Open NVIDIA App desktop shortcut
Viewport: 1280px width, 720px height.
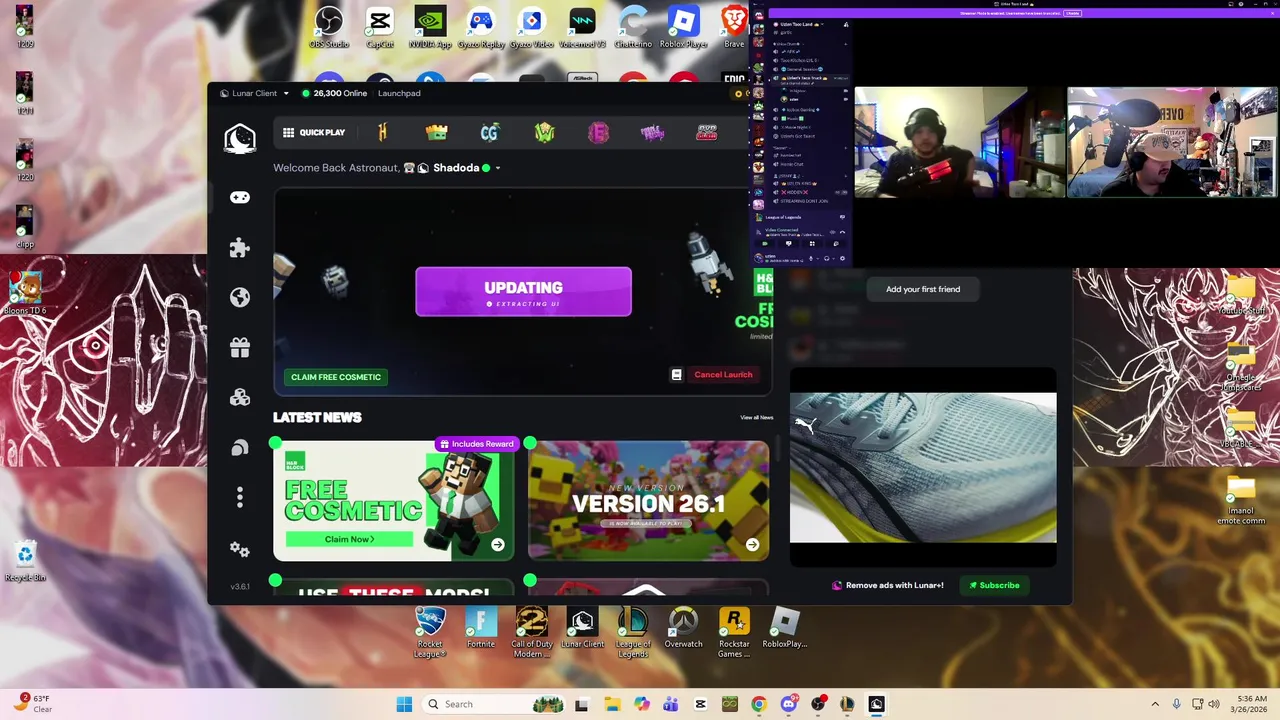click(430, 27)
